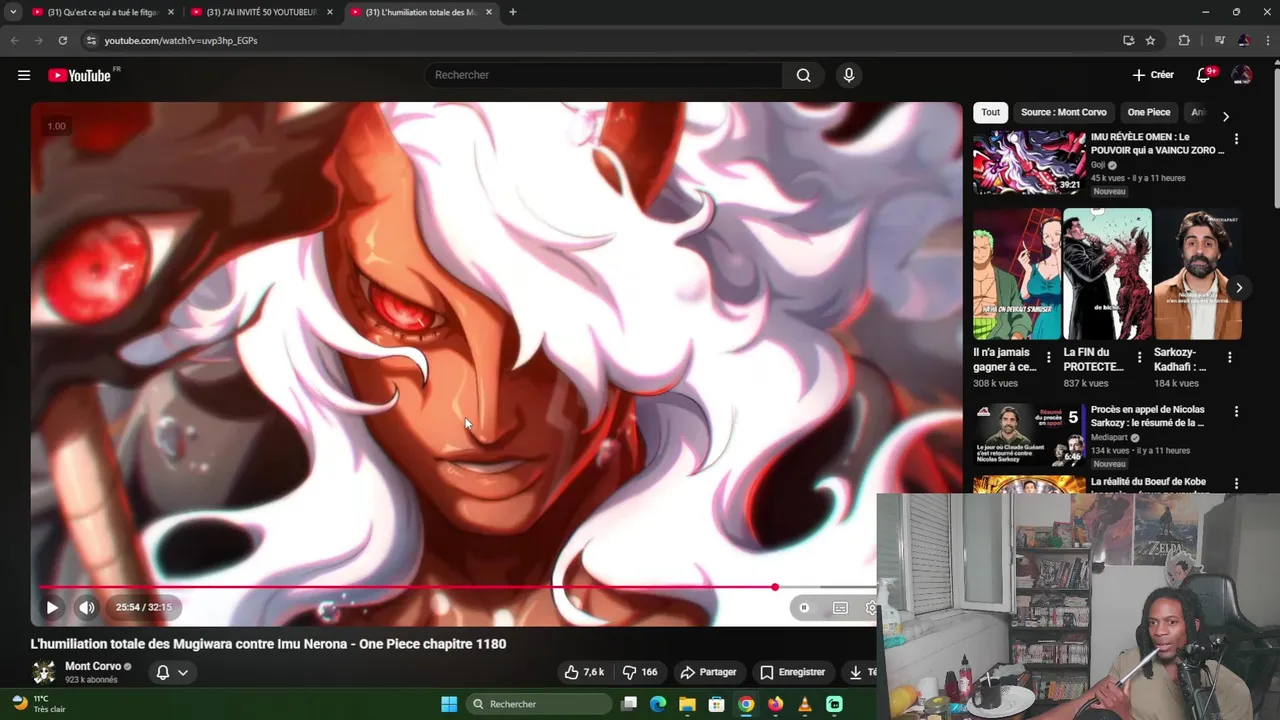Start voice search with the microphone icon
1280x720 pixels.
(849, 75)
